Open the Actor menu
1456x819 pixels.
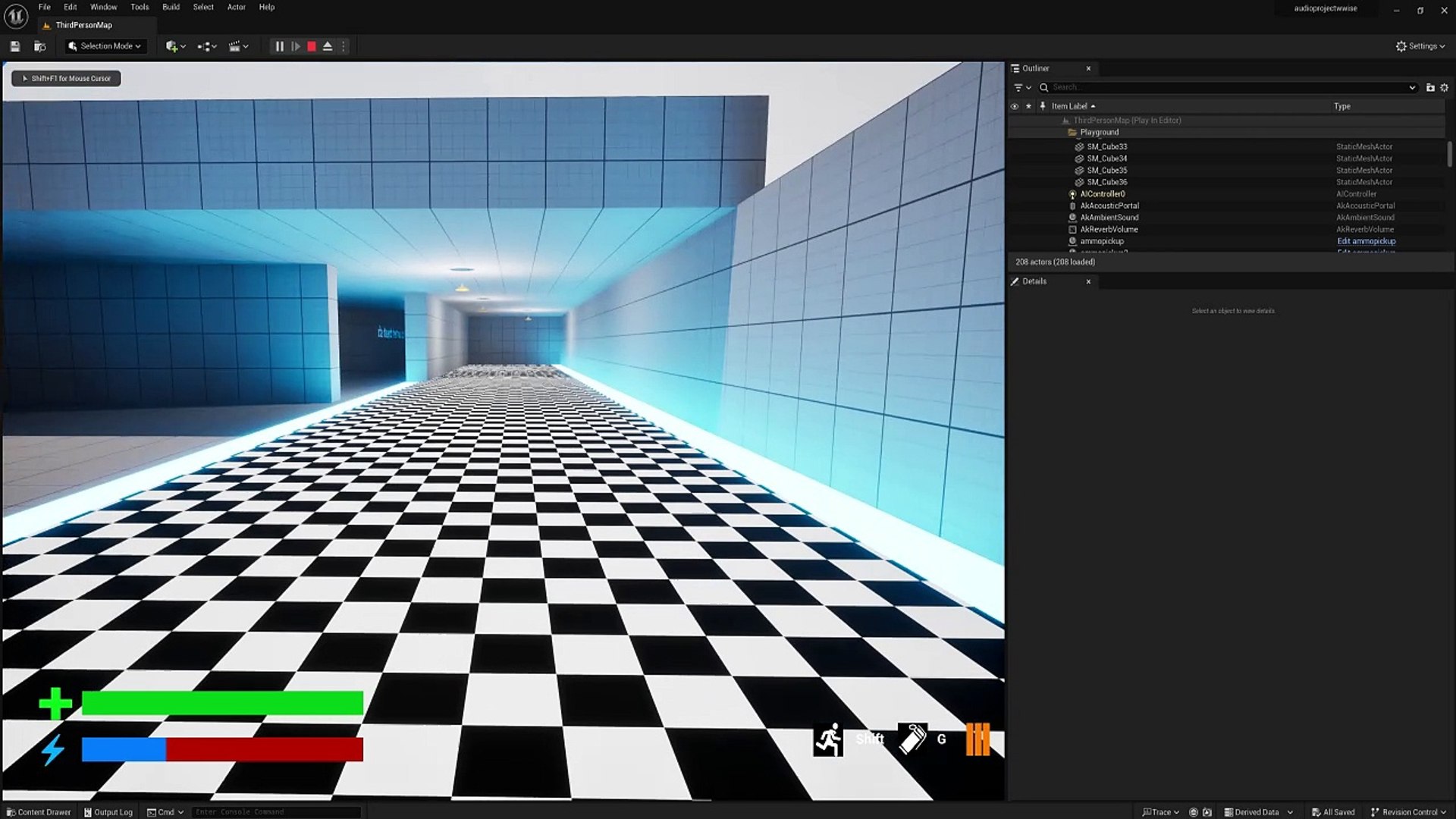(x=237, y=7)
